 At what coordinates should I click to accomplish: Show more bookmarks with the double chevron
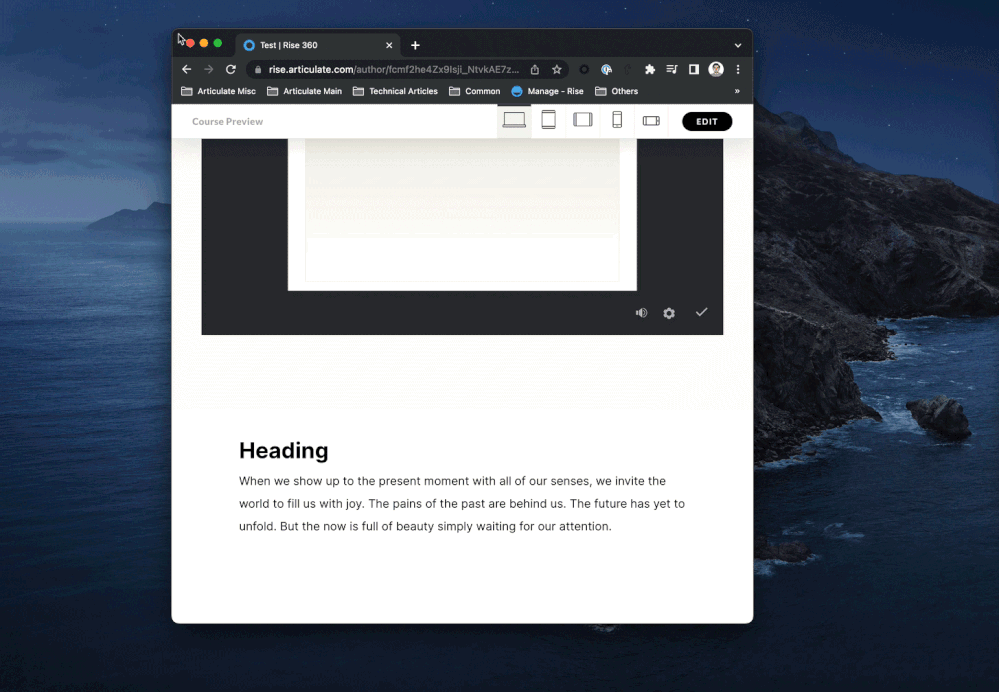pyautogui.click(x=737, y=91)
